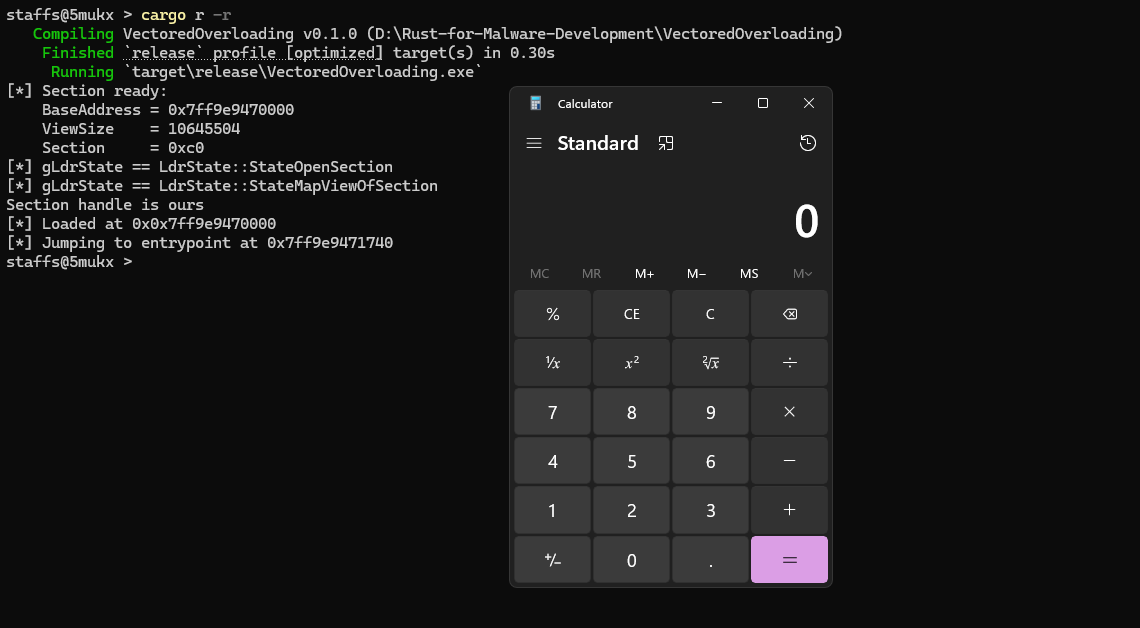The height and width of the screenshot is (628, 1140).
Task: Select the multiply operator key
Action: (789, 412)
